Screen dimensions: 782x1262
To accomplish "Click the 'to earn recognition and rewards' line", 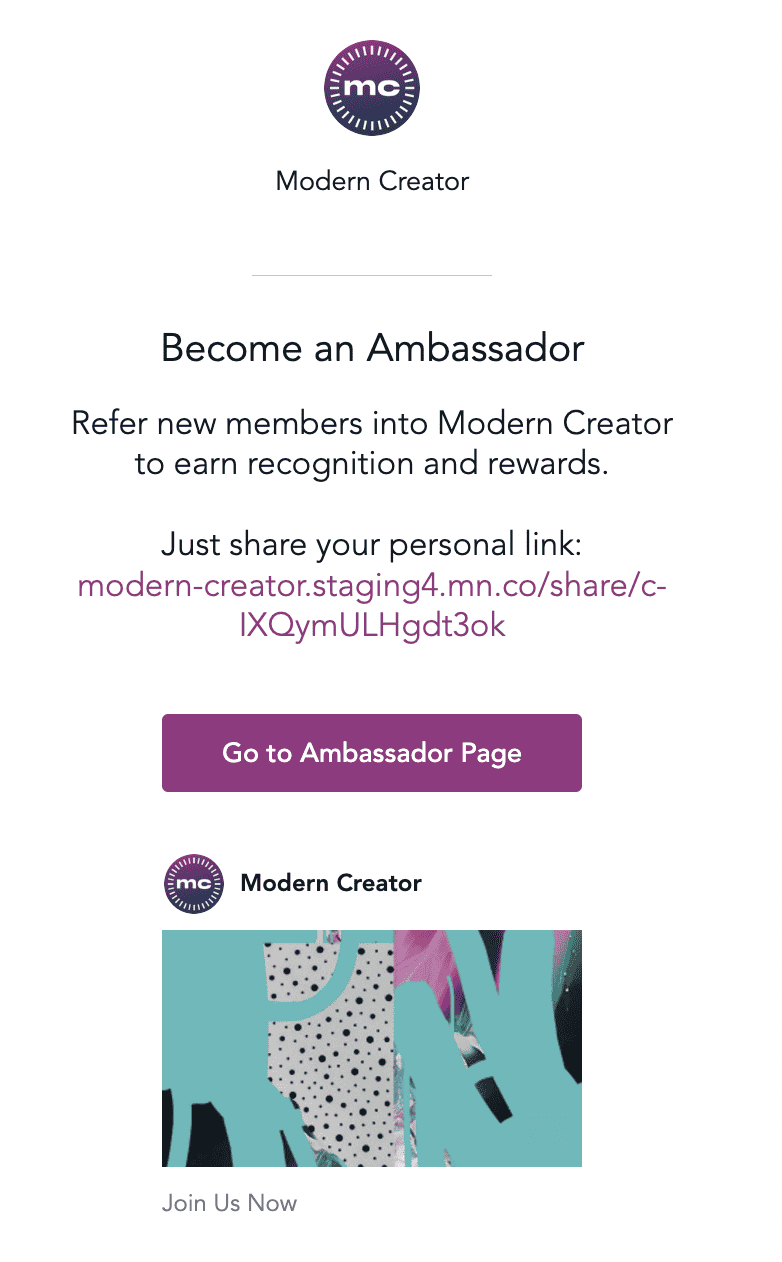I will click(x=372, y=464).
